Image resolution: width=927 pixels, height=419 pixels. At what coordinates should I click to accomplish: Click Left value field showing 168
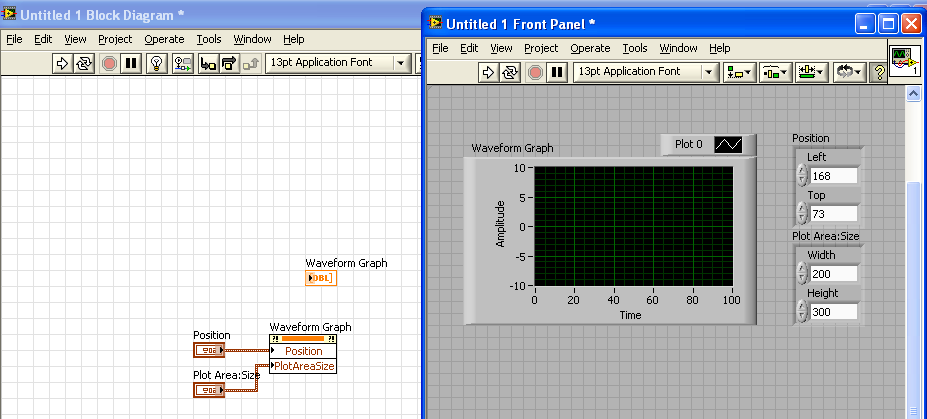[x=834, y=176]
